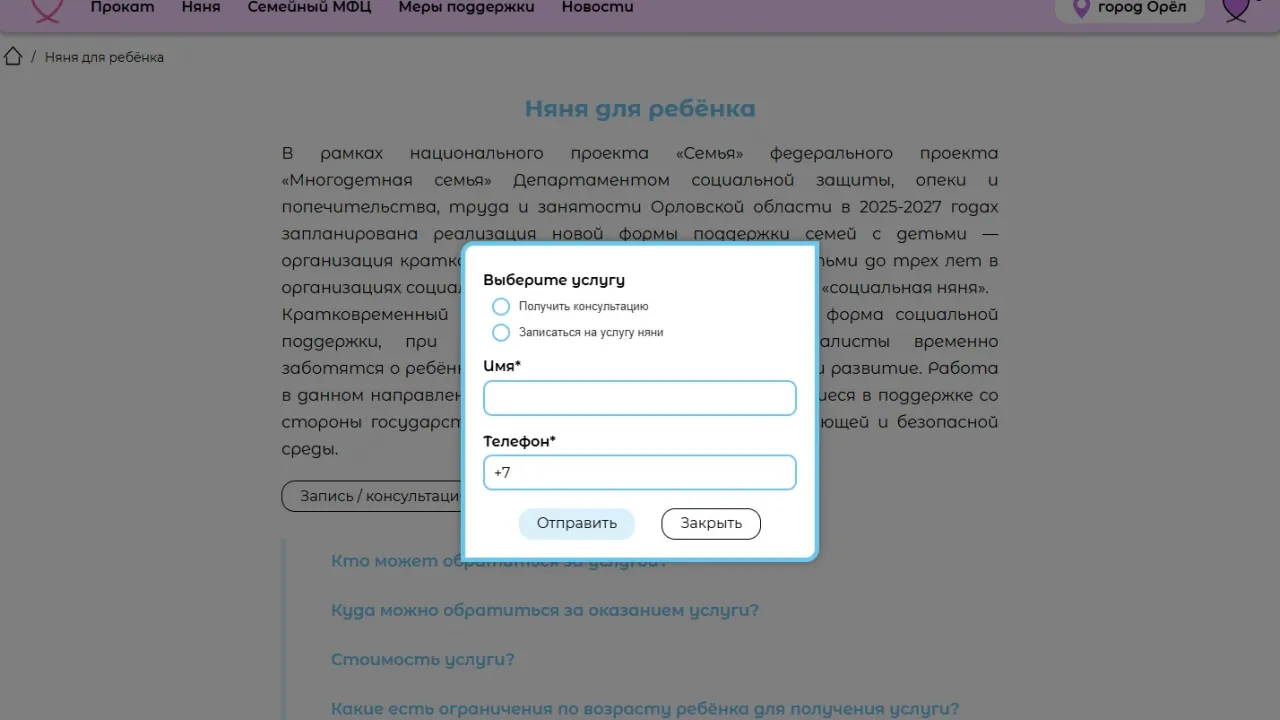Click the purple heart icon in header
The width and height of the screenshot is (1280, 720).
coord(1237,9)
